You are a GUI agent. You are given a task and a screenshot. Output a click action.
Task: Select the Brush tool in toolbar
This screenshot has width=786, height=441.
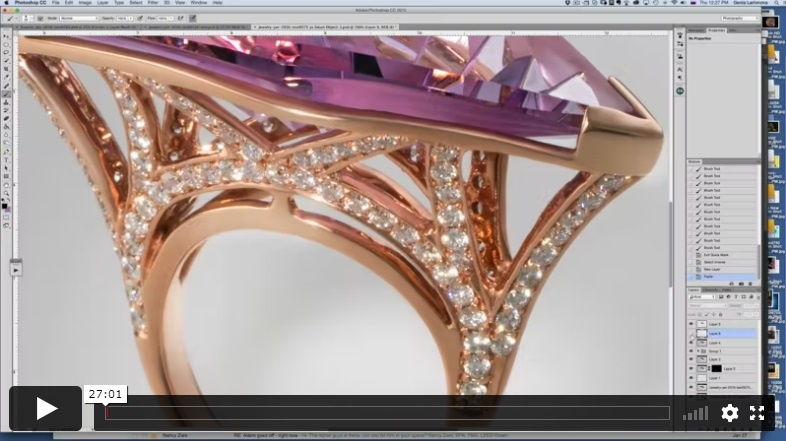[6, 94]
